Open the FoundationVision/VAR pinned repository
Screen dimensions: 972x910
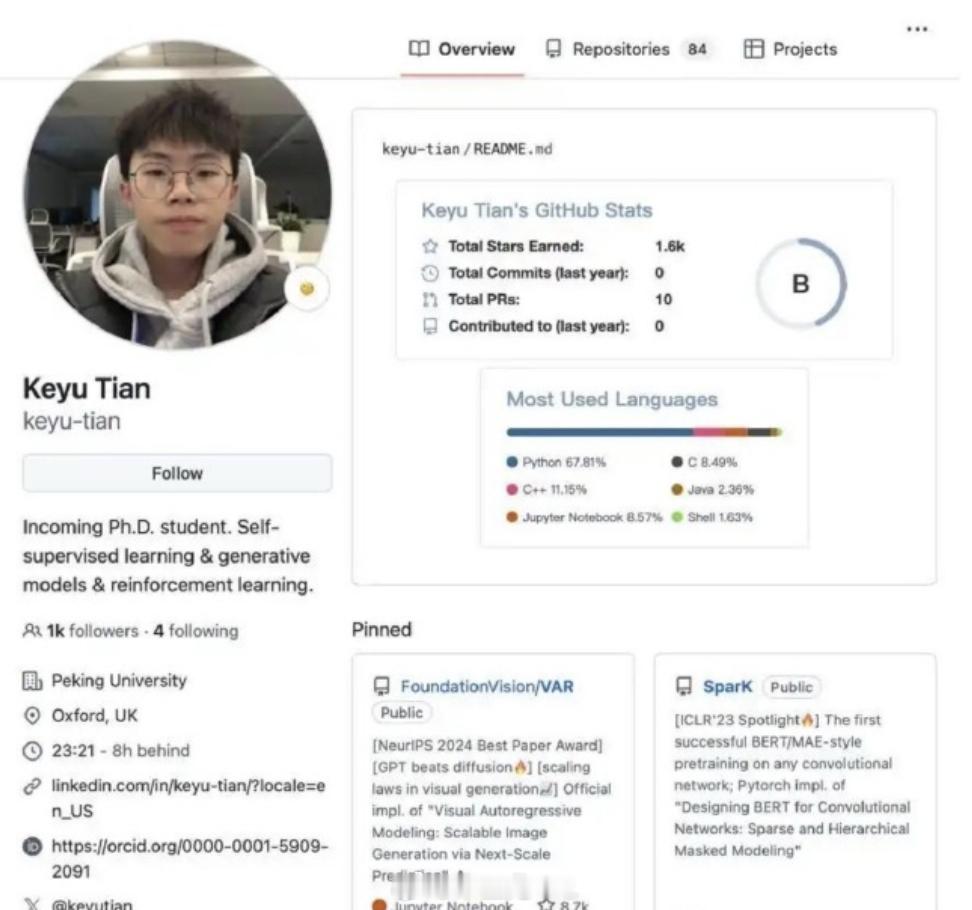[x=487, y=687]
